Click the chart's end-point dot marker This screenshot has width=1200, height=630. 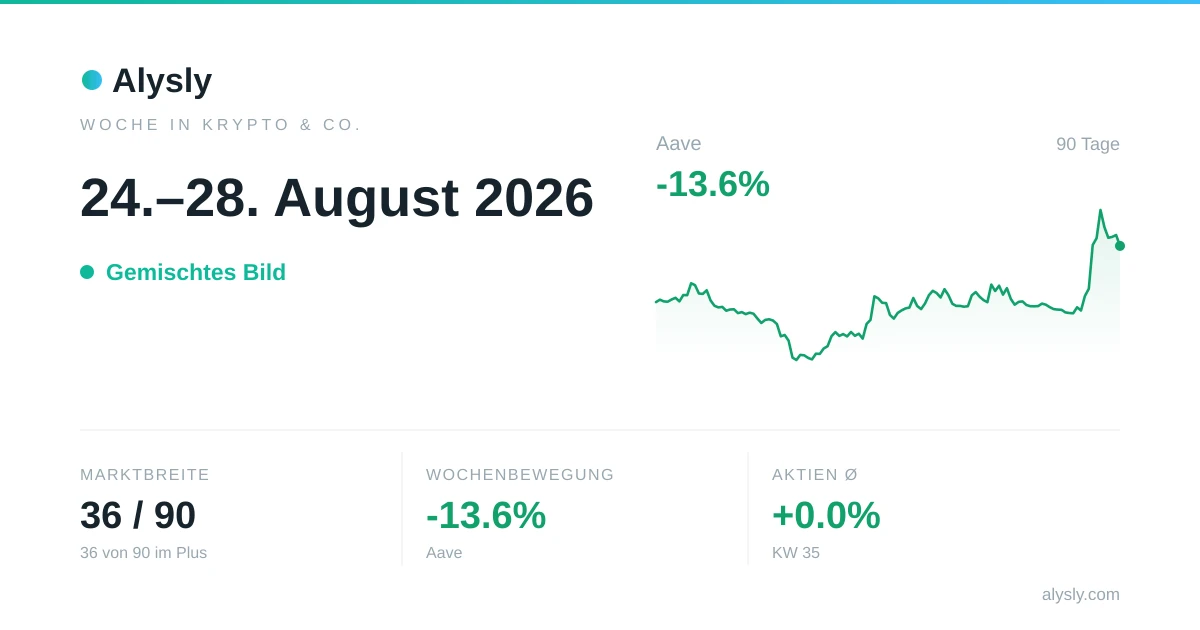[x=1120, y=246]
